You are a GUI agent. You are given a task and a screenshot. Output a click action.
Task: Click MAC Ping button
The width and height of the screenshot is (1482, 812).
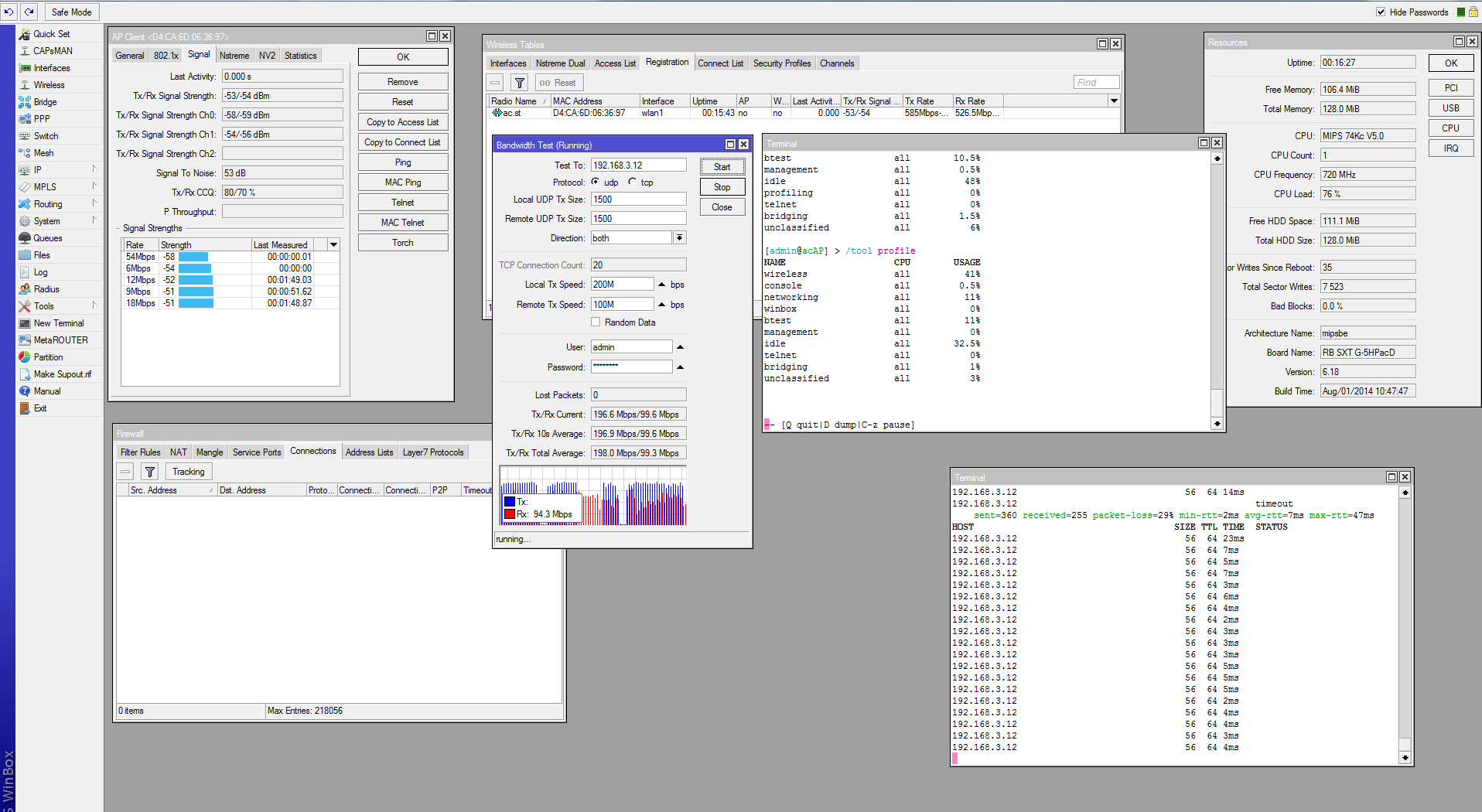403,183
